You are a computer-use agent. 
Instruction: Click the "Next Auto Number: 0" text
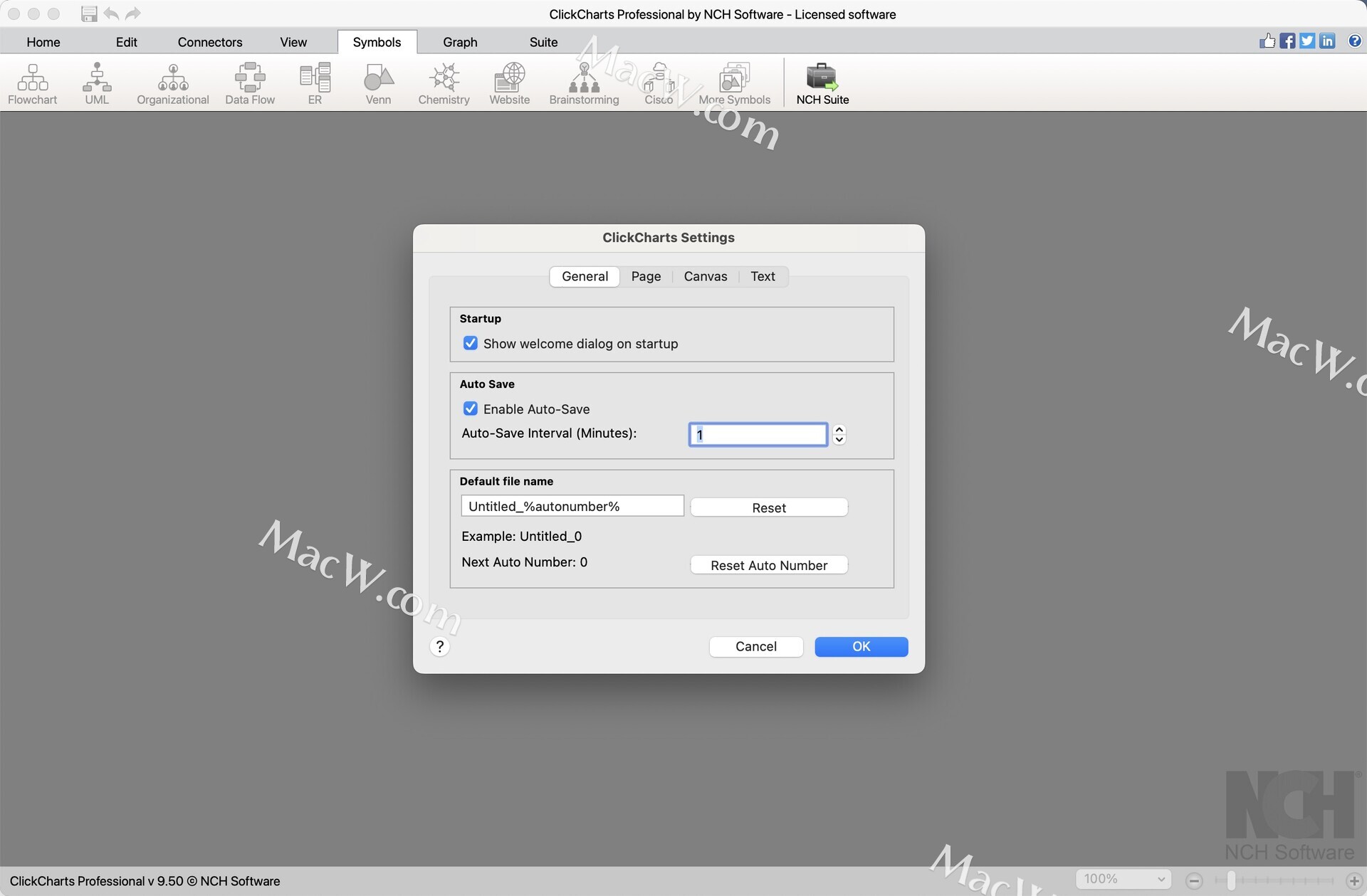click(x=524, y=562)
